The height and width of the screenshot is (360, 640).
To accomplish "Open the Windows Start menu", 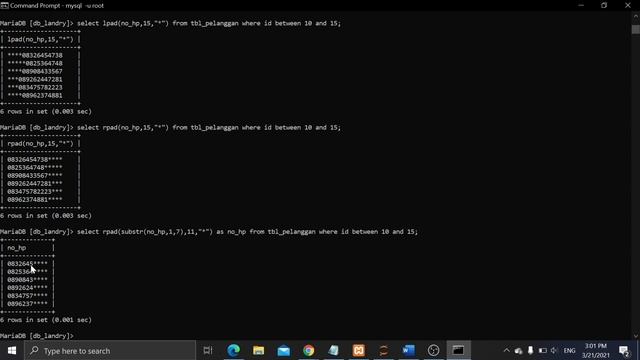I will 11,351.
